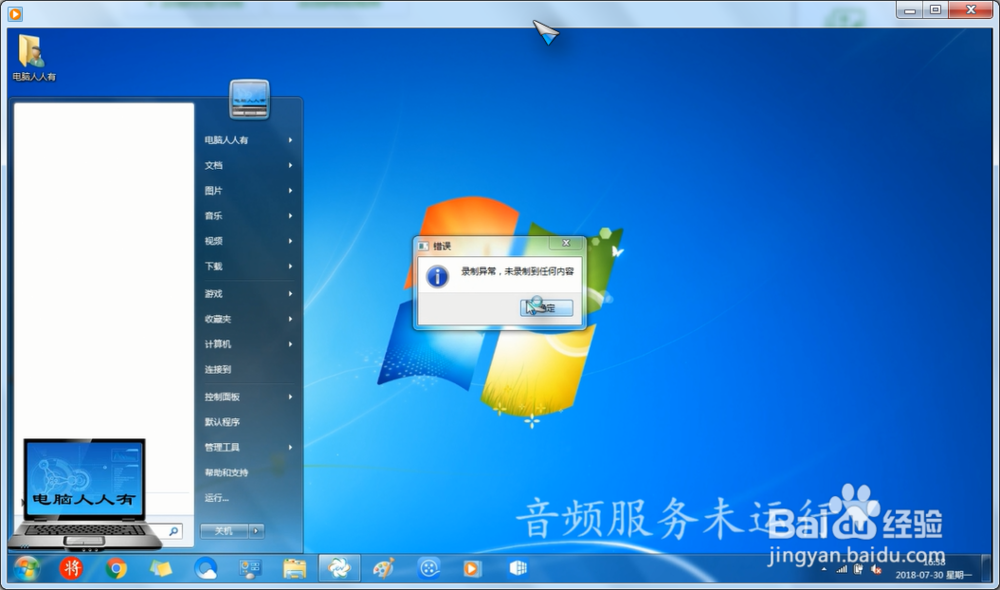Click 确定 in the 错误 dialog

[547, 308]
